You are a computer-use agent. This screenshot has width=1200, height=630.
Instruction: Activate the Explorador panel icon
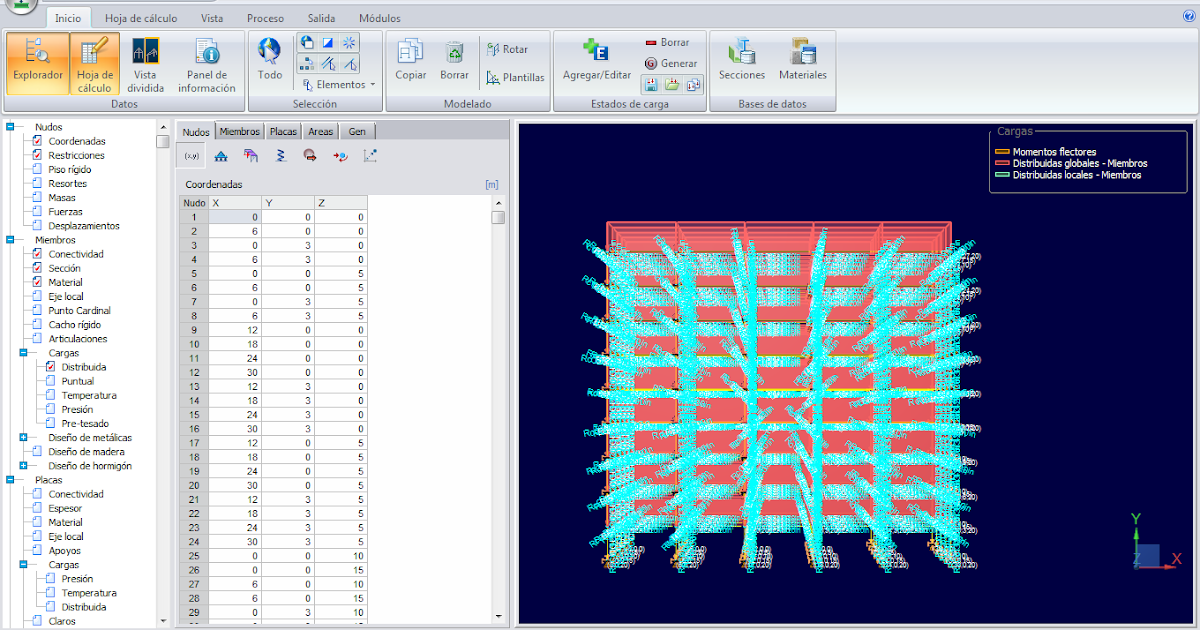(x=37, y=62)
